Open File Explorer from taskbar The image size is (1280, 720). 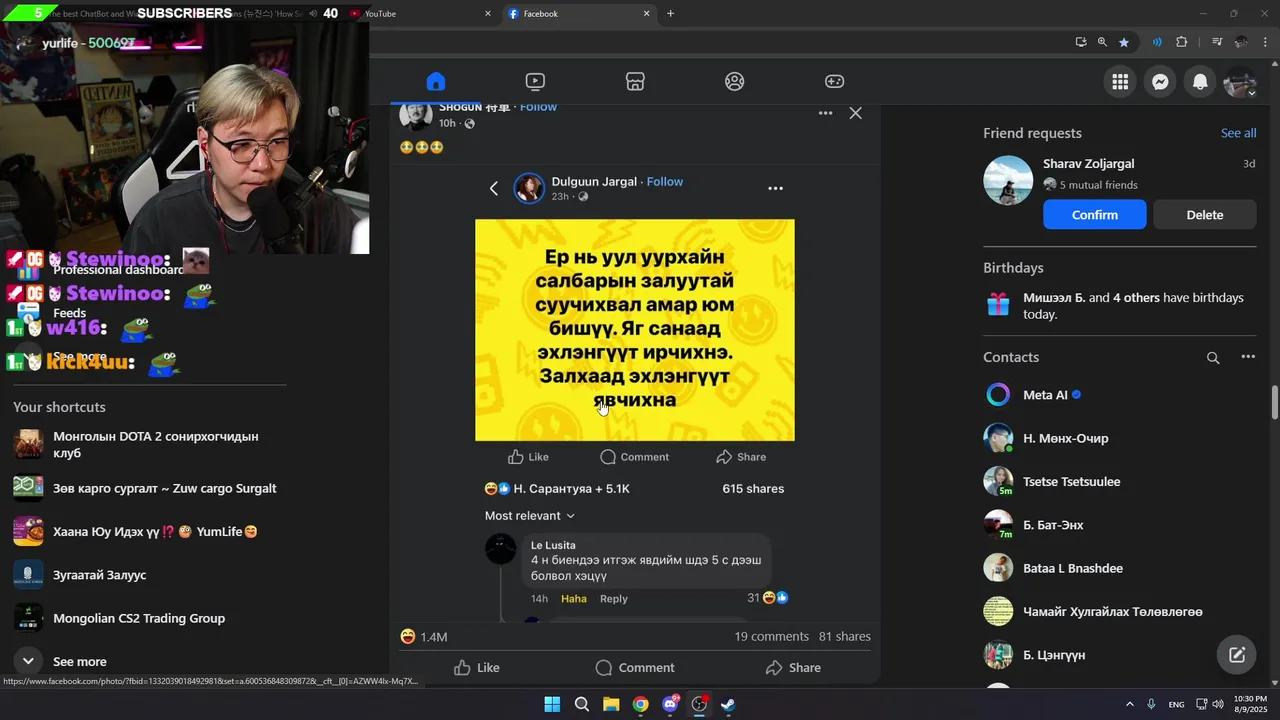pos(611,704)
